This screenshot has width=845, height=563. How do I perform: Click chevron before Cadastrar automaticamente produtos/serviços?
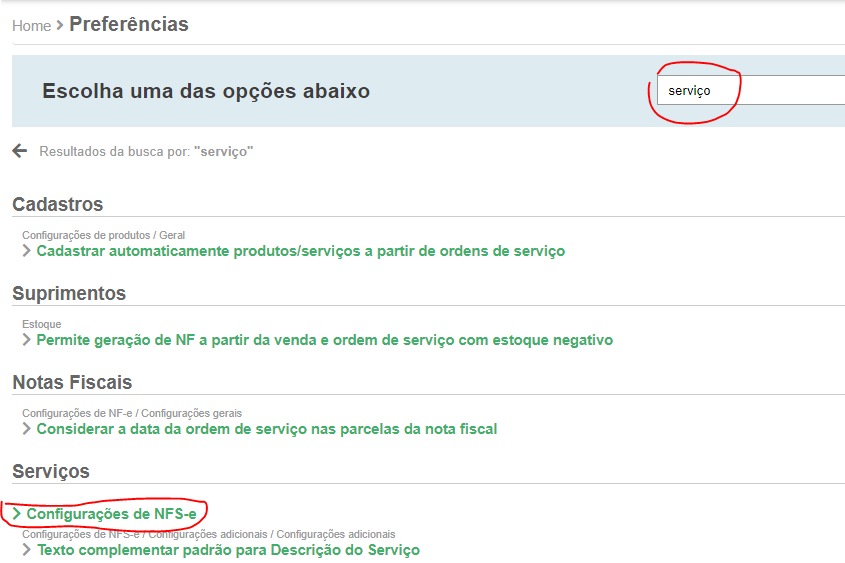[27, 251]
